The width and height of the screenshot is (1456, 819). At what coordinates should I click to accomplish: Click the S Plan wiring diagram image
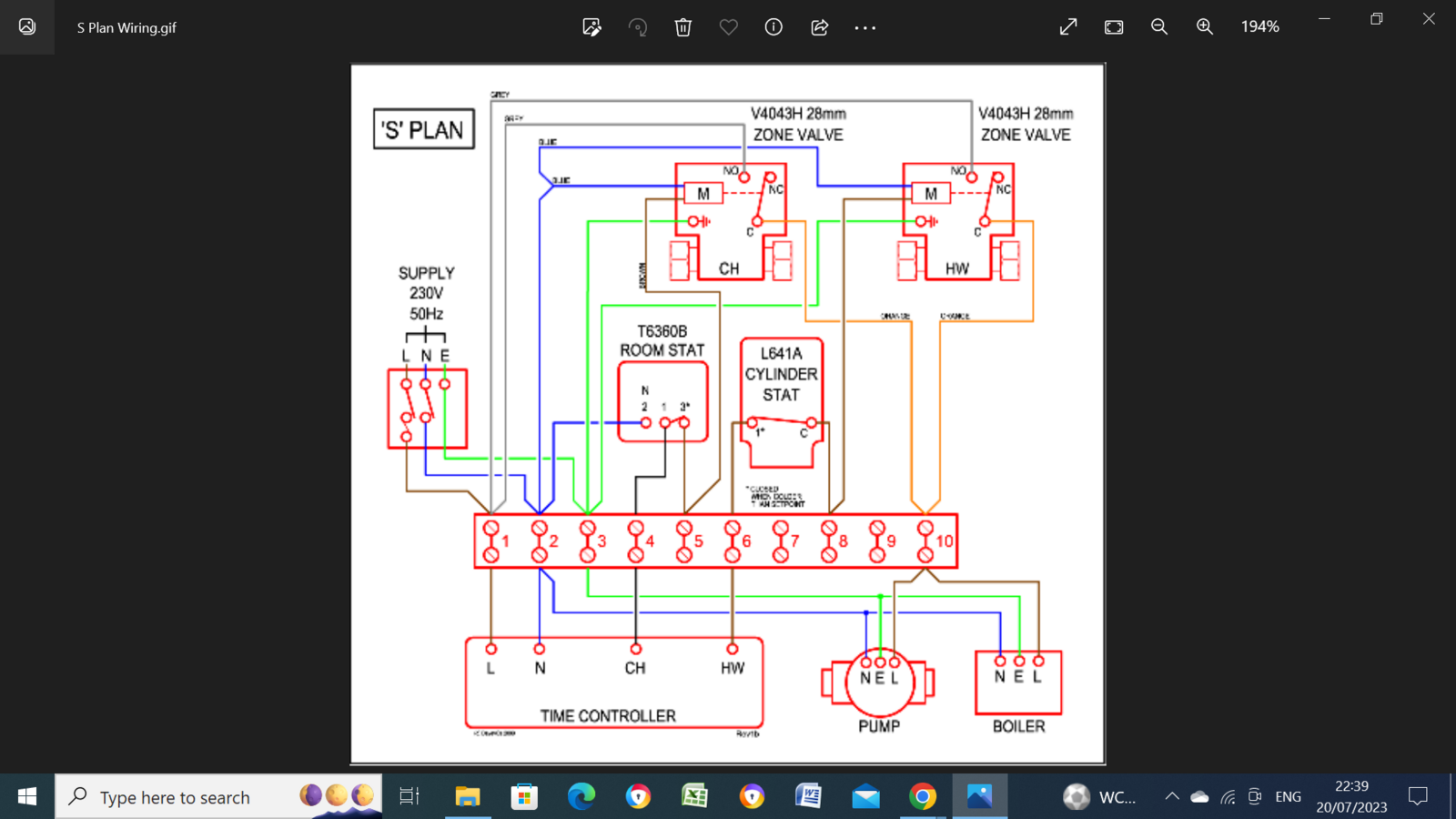(x=728, y=414)
